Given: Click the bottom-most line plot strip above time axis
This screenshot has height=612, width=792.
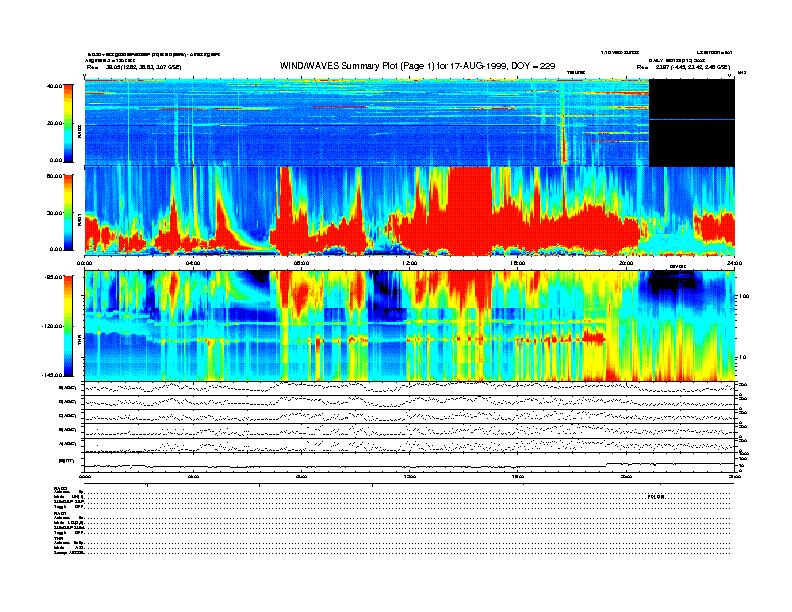Looking at the screenshot, I should (410, 463).
